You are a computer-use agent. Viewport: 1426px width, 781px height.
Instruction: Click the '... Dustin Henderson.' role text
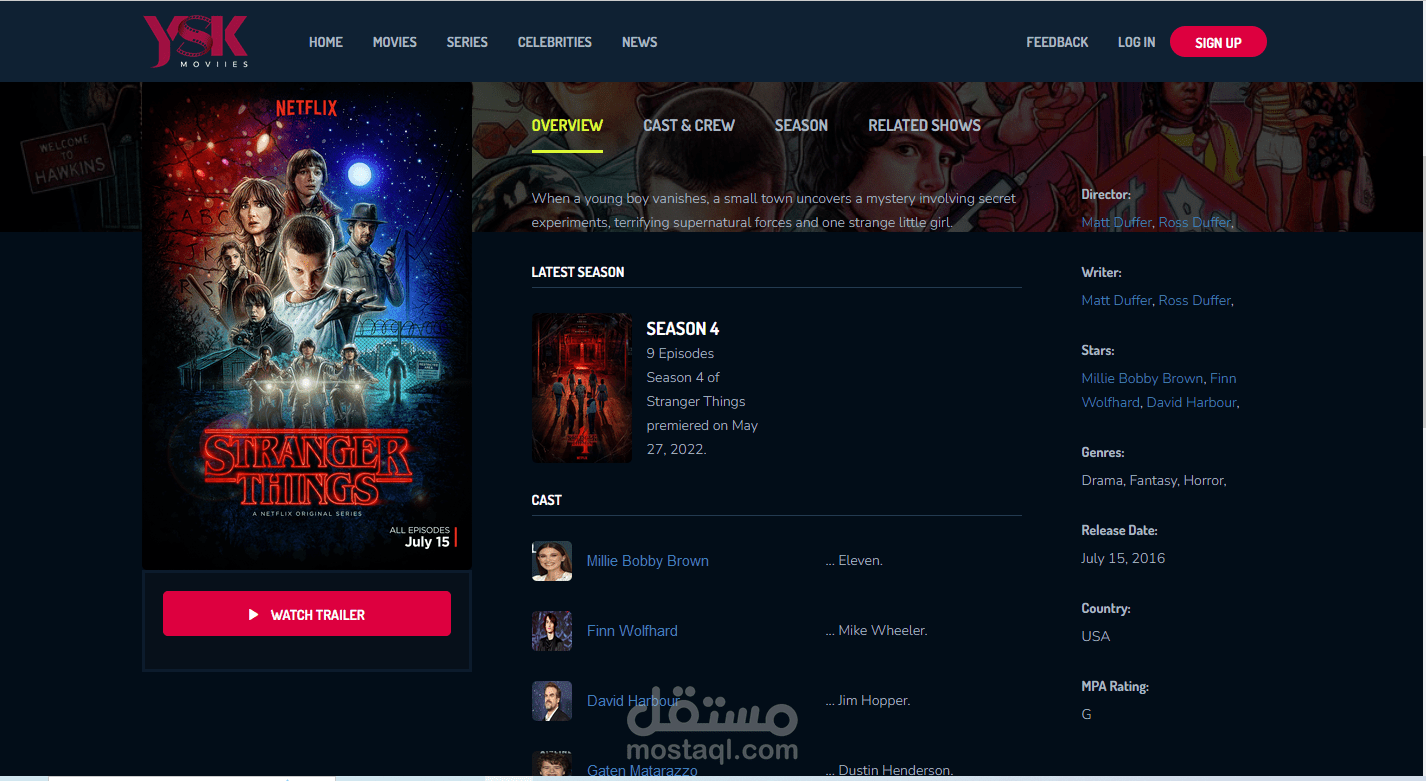point(889,771)
